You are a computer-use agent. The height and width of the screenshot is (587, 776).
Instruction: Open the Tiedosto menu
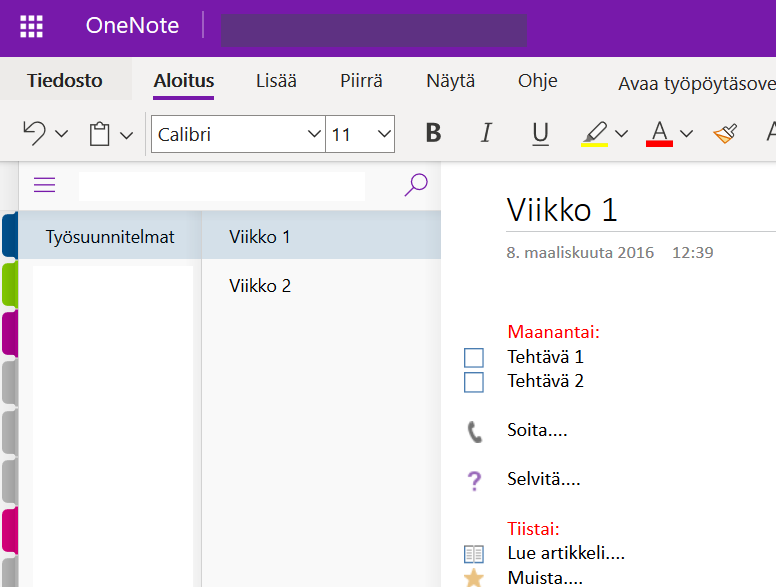[x=65, y=81]
